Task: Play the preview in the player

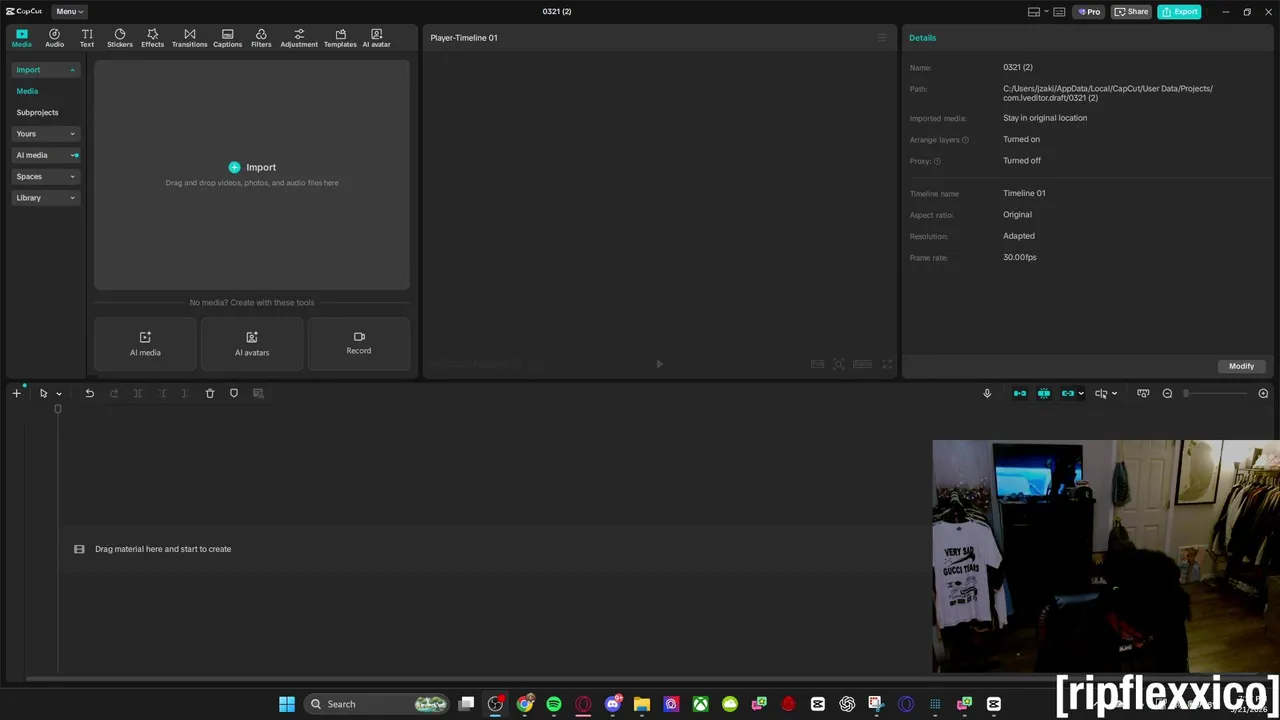Action: pos(659,364)
